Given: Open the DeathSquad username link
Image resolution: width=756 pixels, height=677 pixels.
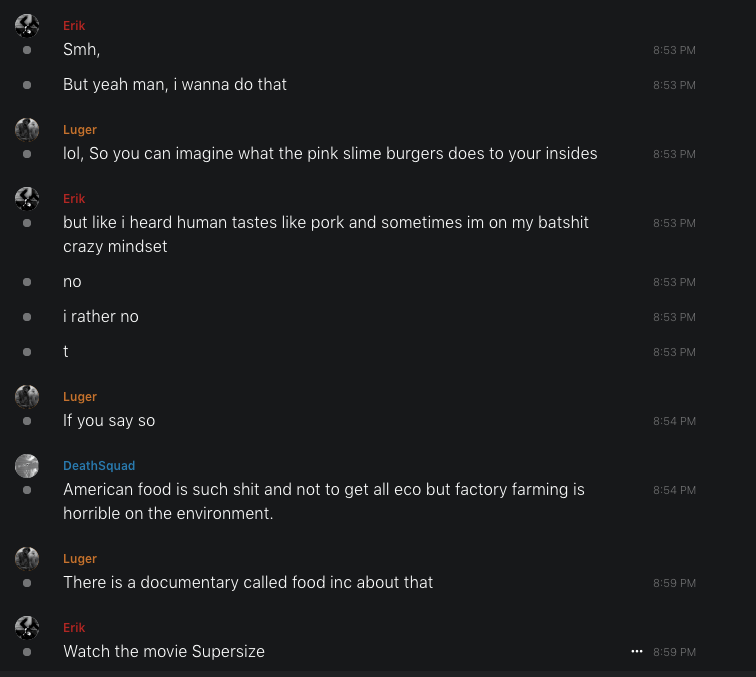Looking at the screenshot, I should pyautogui.click(x=99, y=466).
